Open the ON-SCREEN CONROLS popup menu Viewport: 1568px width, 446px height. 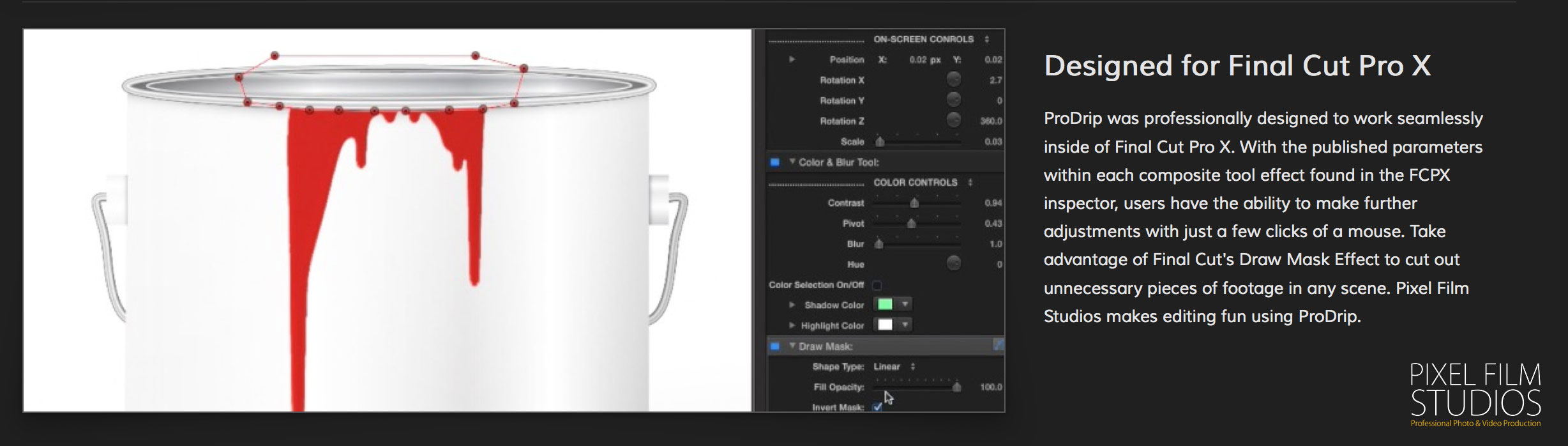pos(931,39)
